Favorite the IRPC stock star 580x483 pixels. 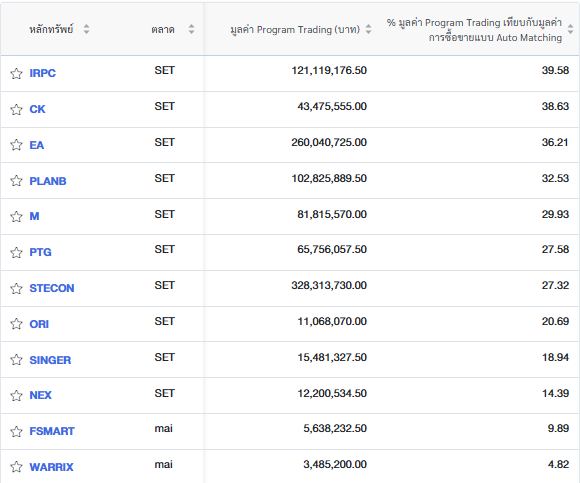click(16, 74)
